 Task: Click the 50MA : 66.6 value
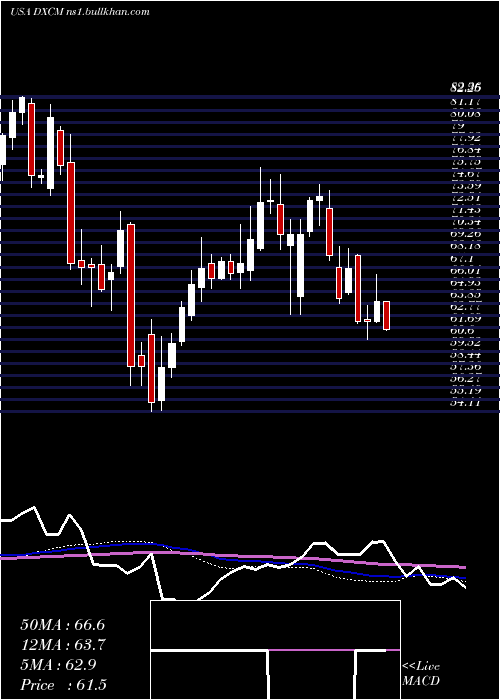62,624
